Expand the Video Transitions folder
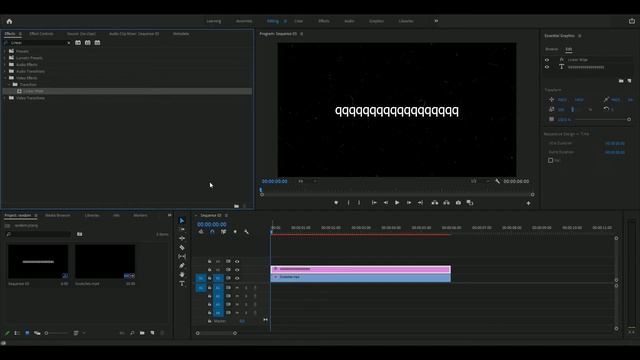The width and height of the screenshot is (640, 360). pyautogui.click(x=5, y=98)
